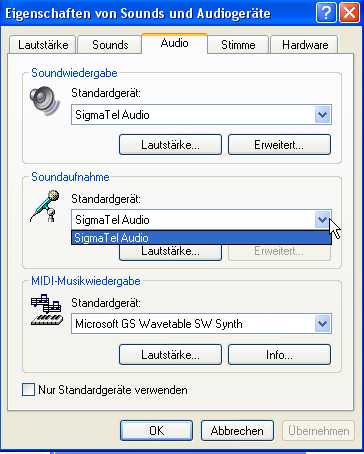The image size is (364, 454).
Task: Click the Abbrechen button
Action: click(x=237, y=431)
